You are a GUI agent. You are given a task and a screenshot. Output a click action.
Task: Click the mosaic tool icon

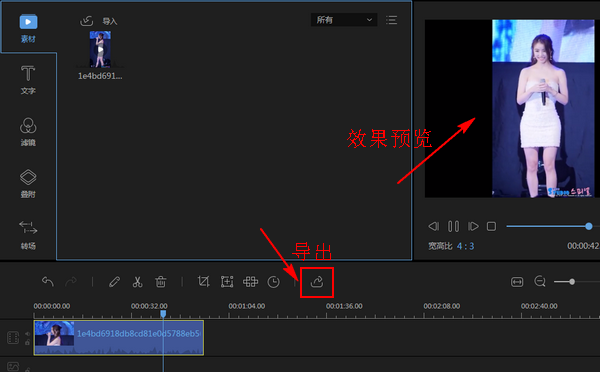pyautogui.click(x=250, y=282)
